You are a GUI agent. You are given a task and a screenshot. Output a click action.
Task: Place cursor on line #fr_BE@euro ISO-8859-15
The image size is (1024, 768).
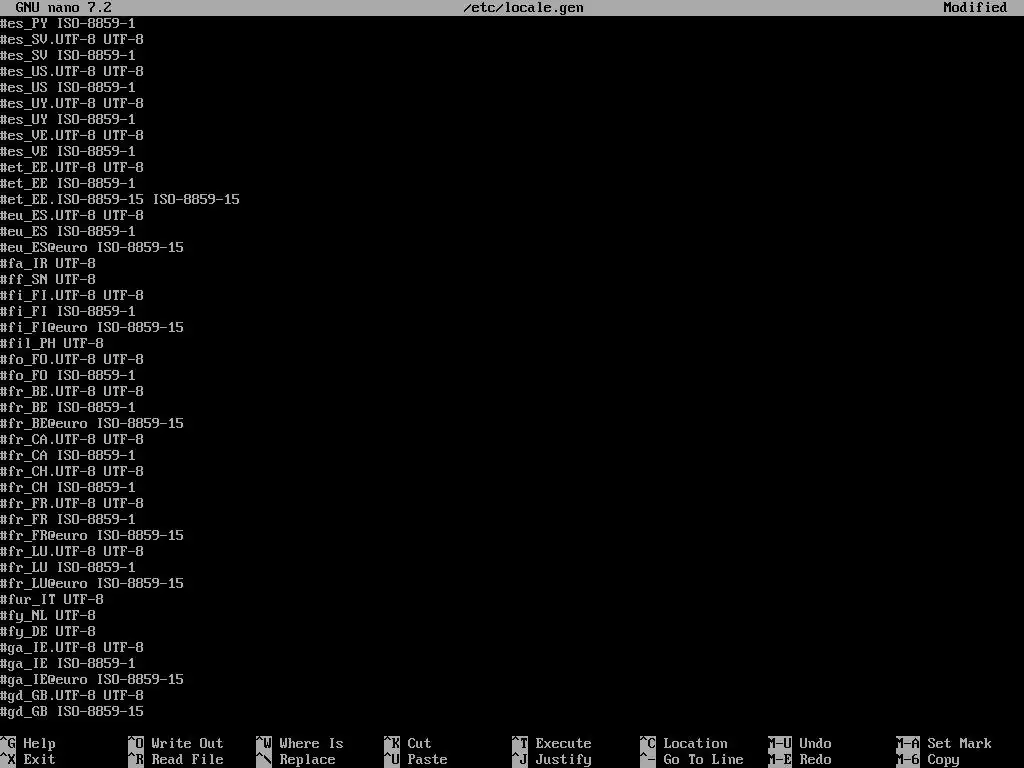[x=92, y=423]
